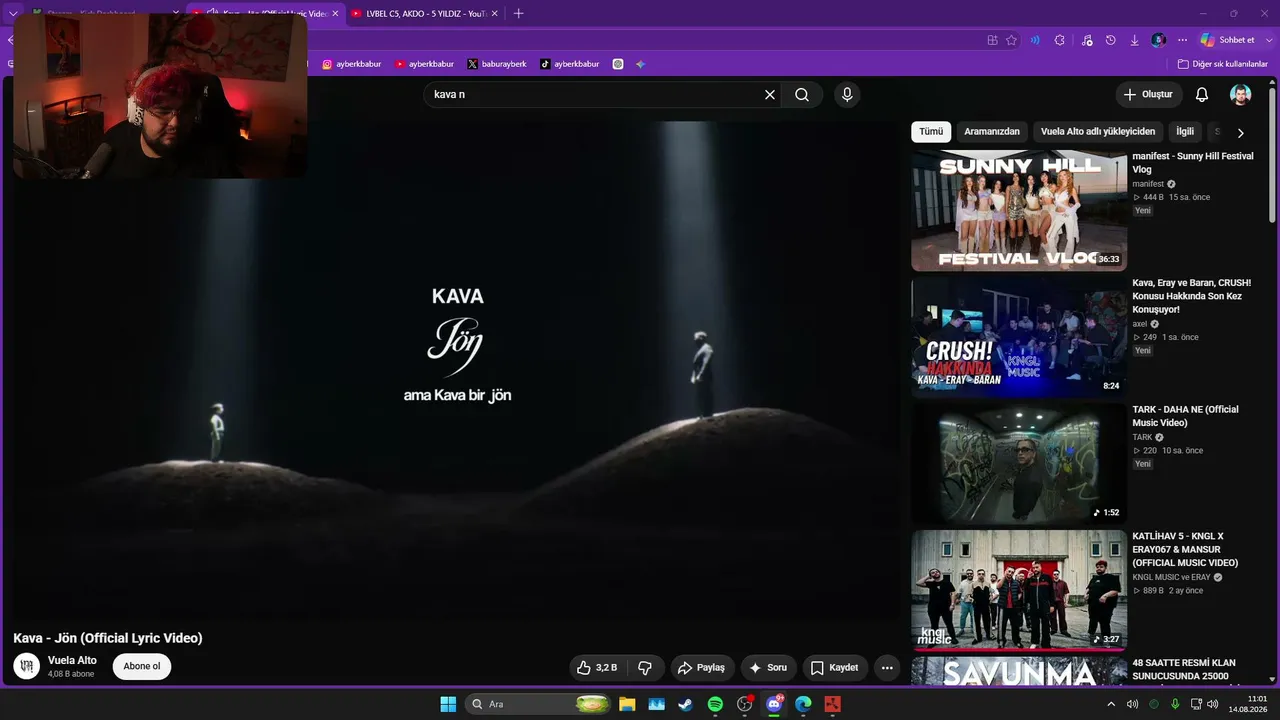Open the microphone tray icon
Viewport: 1280px width, 720px height.
click(1175, 704)
